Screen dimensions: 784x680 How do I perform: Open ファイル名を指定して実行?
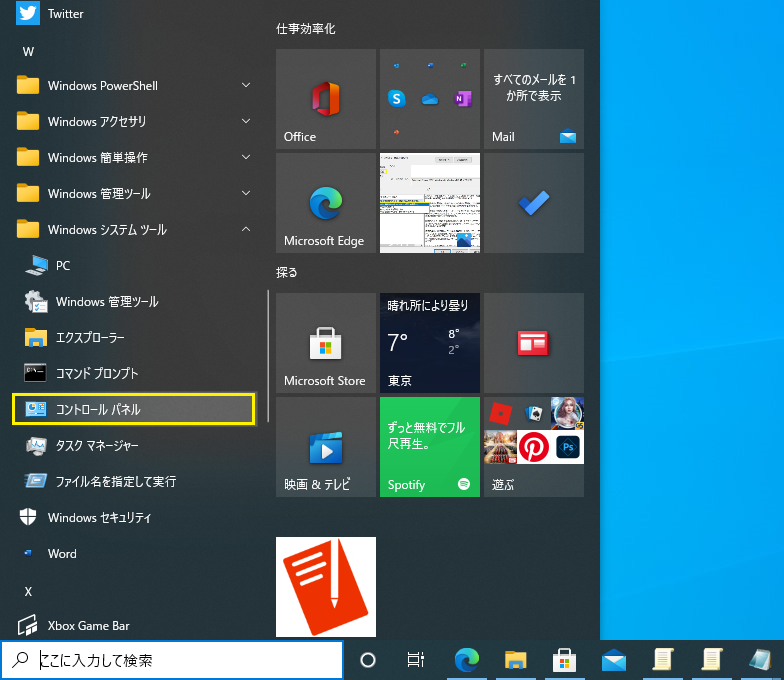point(134,482)
